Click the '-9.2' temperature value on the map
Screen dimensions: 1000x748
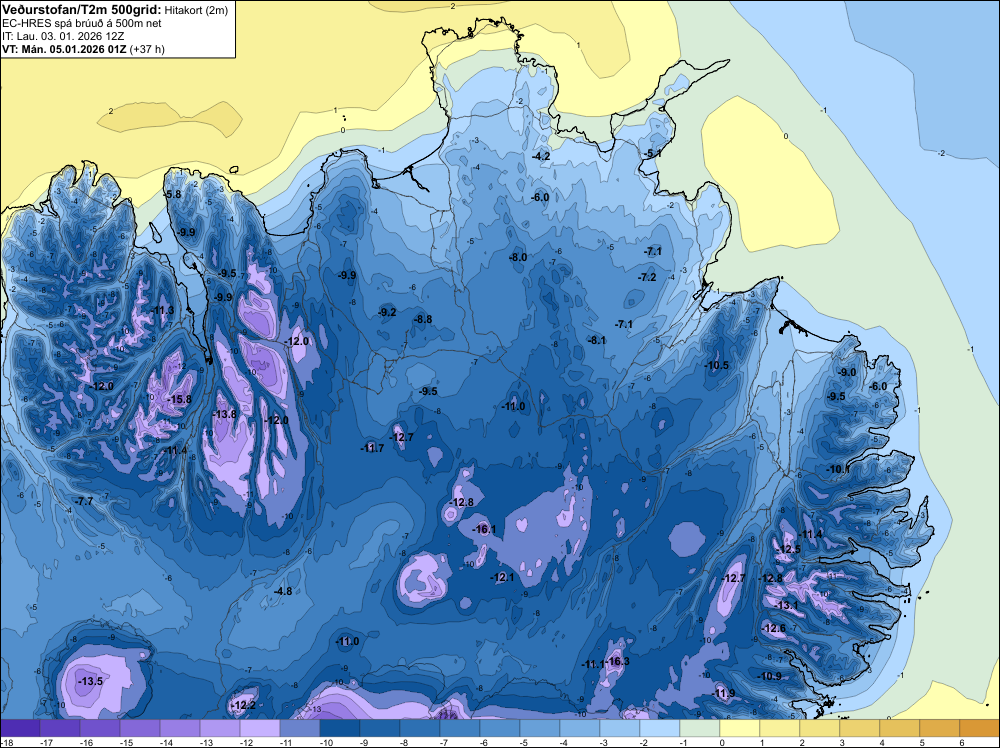[387, 312]
